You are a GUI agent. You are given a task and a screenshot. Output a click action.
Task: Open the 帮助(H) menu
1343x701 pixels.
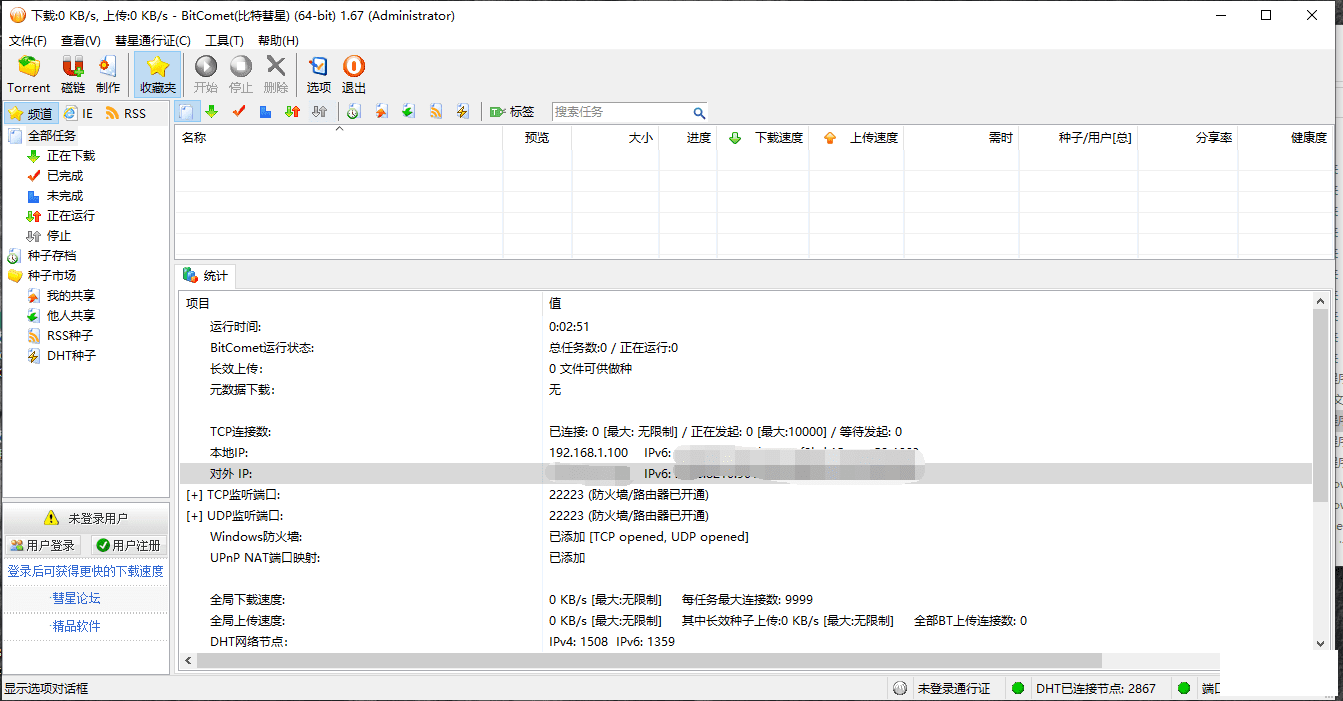278,41
